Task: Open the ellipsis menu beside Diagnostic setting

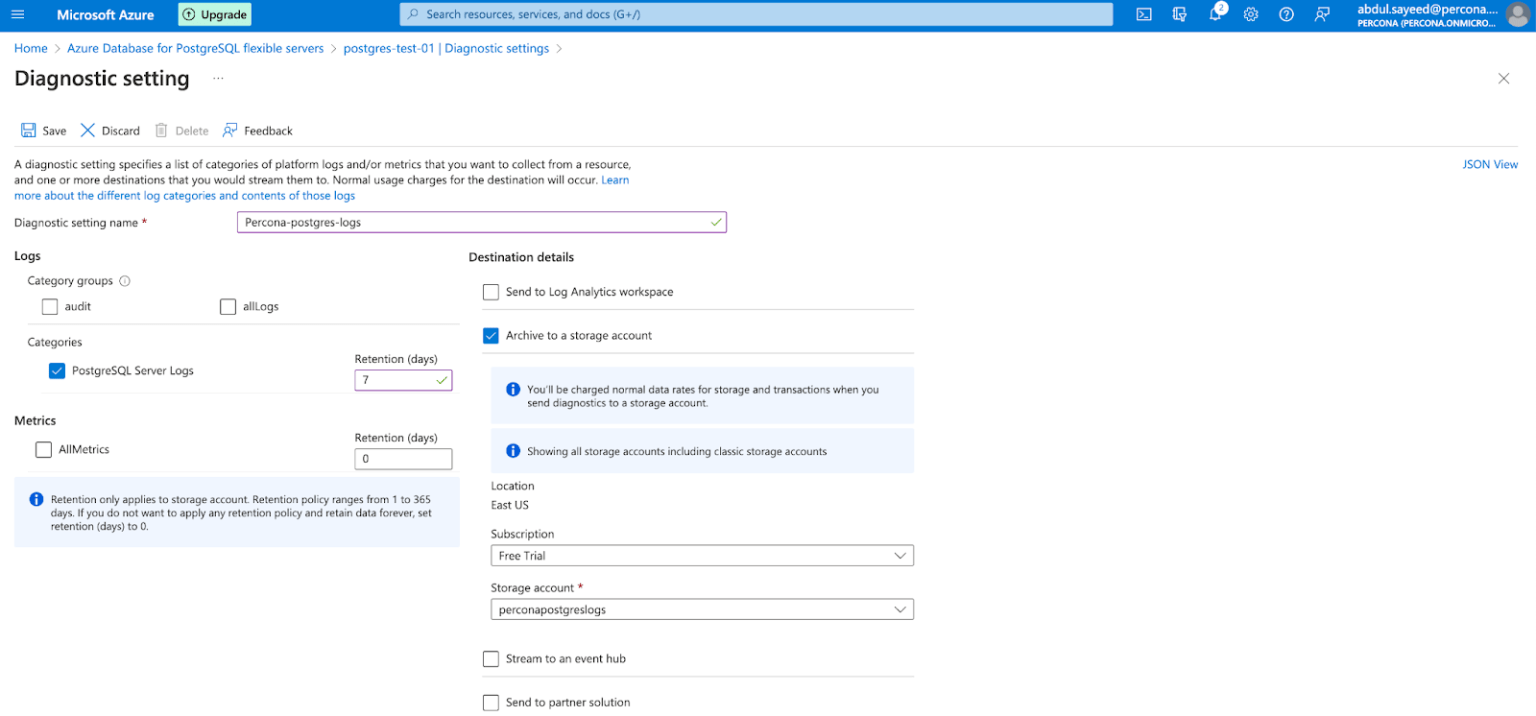Action: 218,79
